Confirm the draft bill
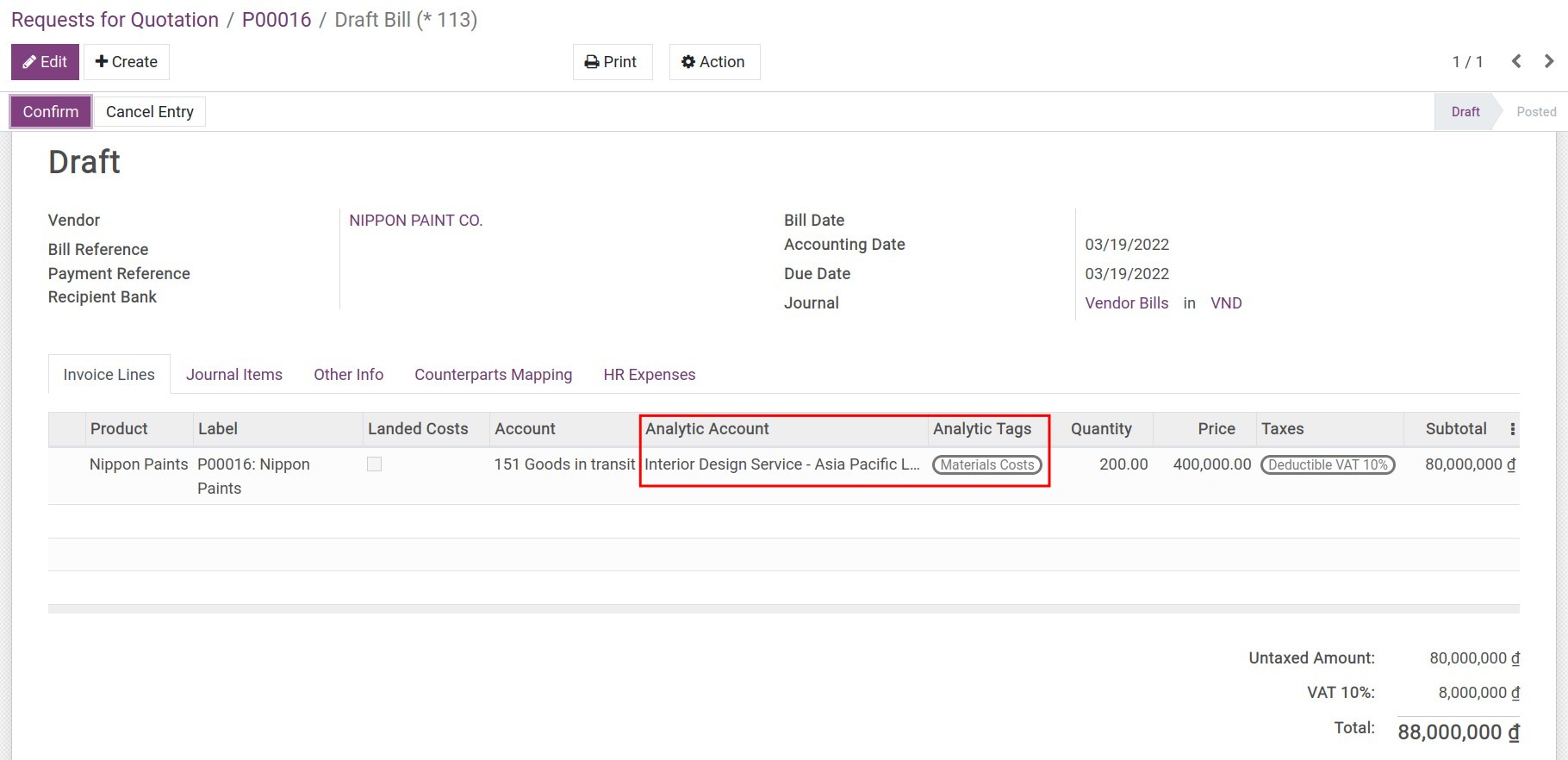The height and width of the screenshot is (760, 1568). coord(51,112)
